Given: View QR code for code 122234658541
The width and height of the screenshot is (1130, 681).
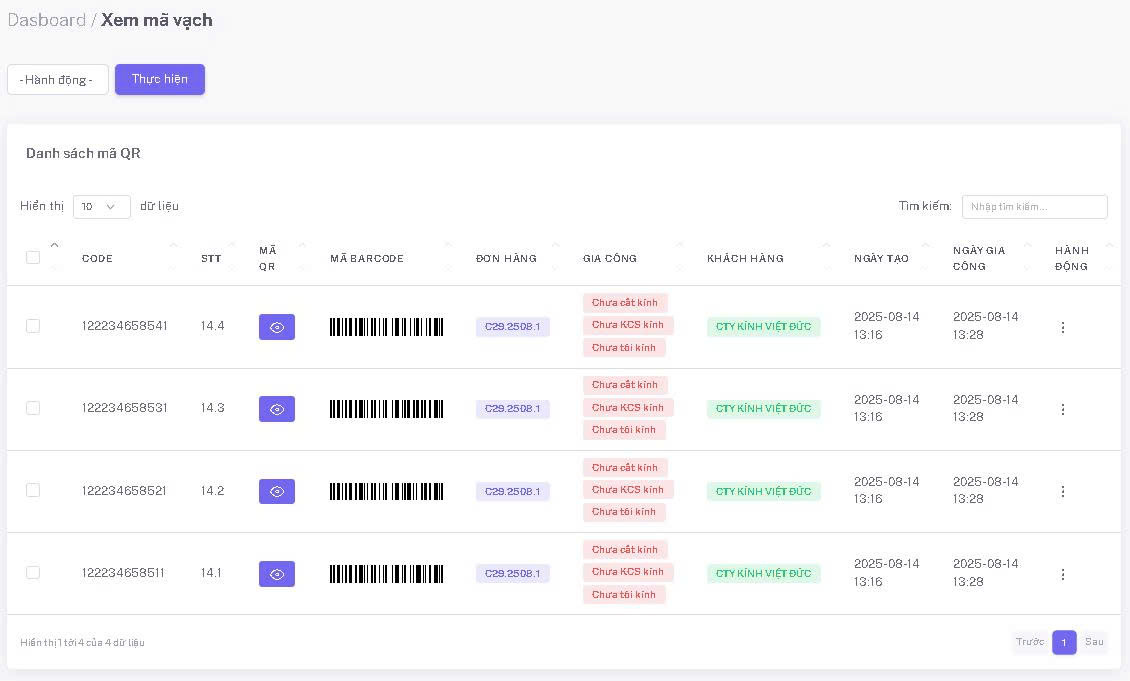Looking at the screenshot, I should 276,327.
